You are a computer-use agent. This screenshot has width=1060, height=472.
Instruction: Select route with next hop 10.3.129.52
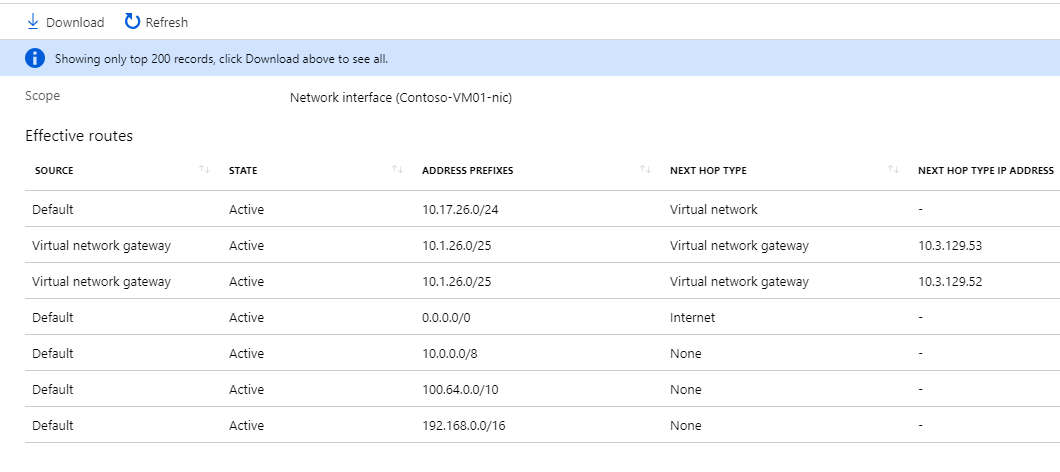(x=950, y=282)
